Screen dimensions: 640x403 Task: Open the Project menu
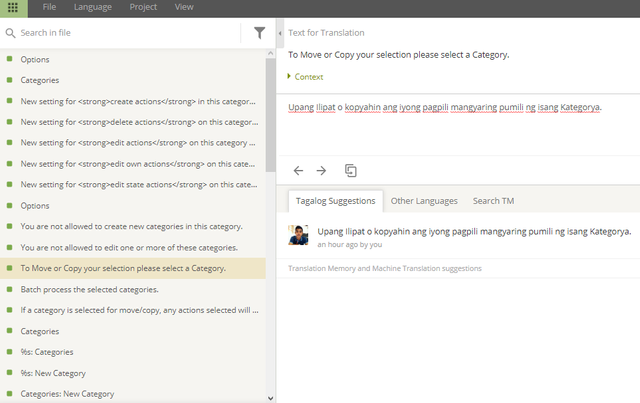143,7
